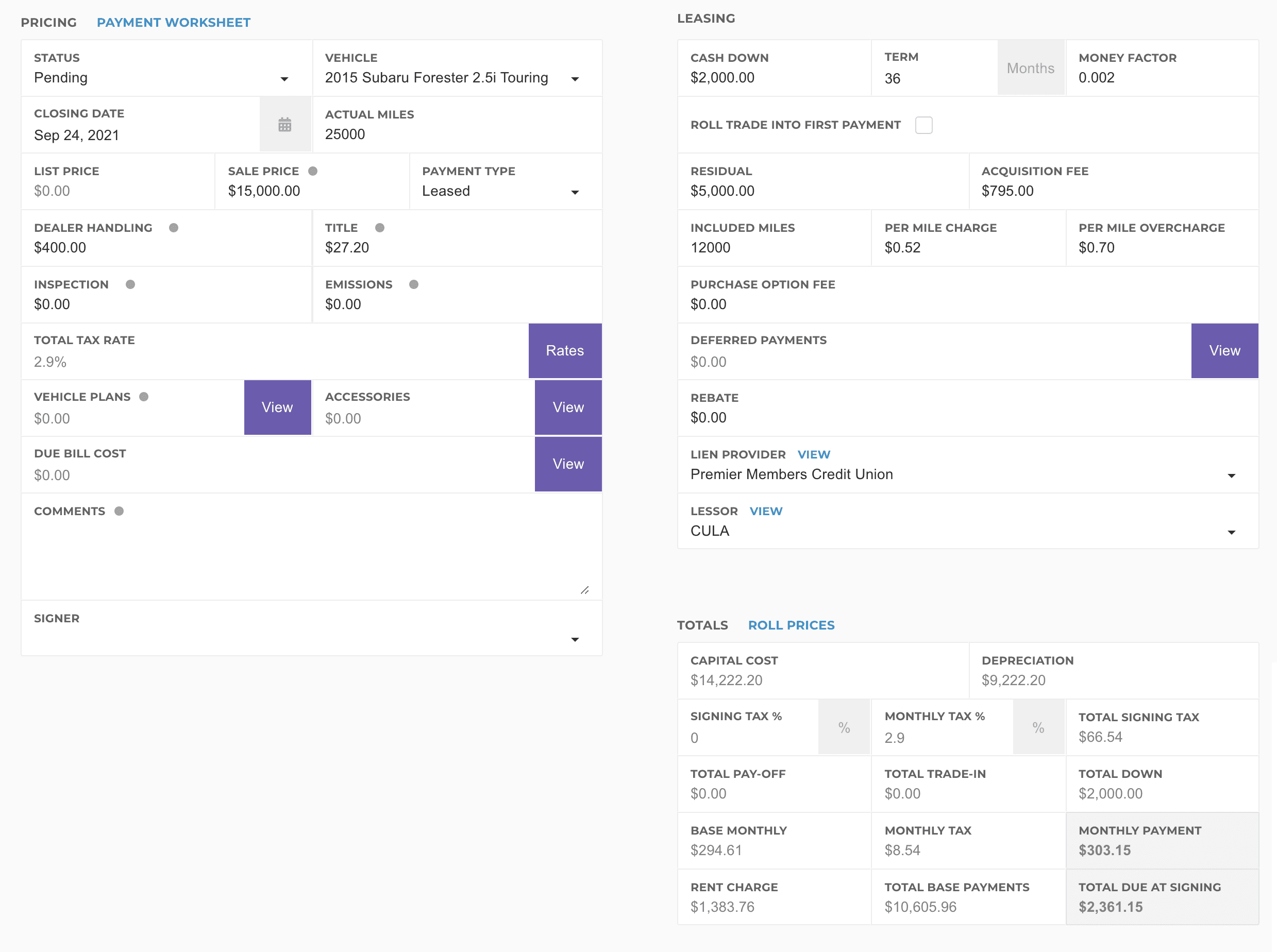Click the Vehicle Plans info dot

click(x=144, y=397)
